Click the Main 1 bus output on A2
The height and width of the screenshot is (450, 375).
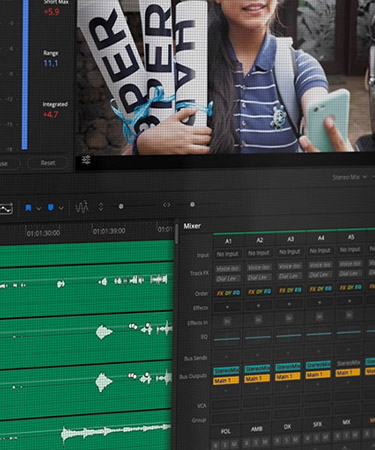[x=257, y=379]
